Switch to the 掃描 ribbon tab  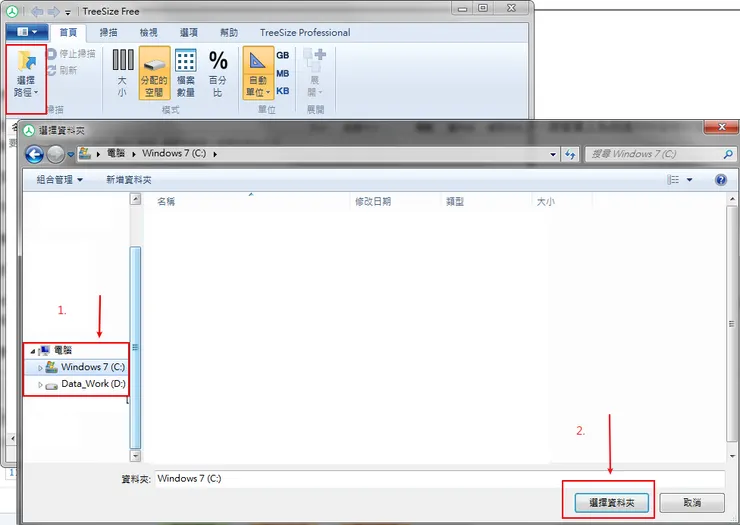109,32
